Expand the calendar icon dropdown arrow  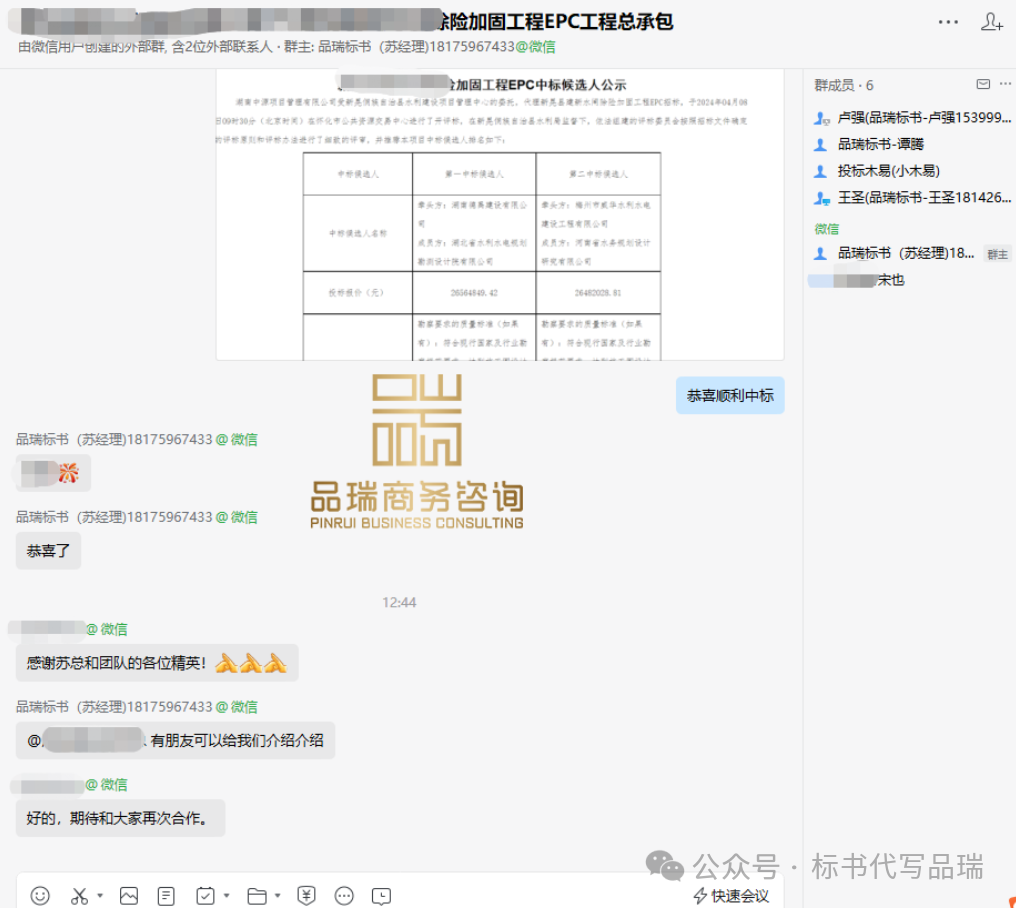[x=227, y=896]
